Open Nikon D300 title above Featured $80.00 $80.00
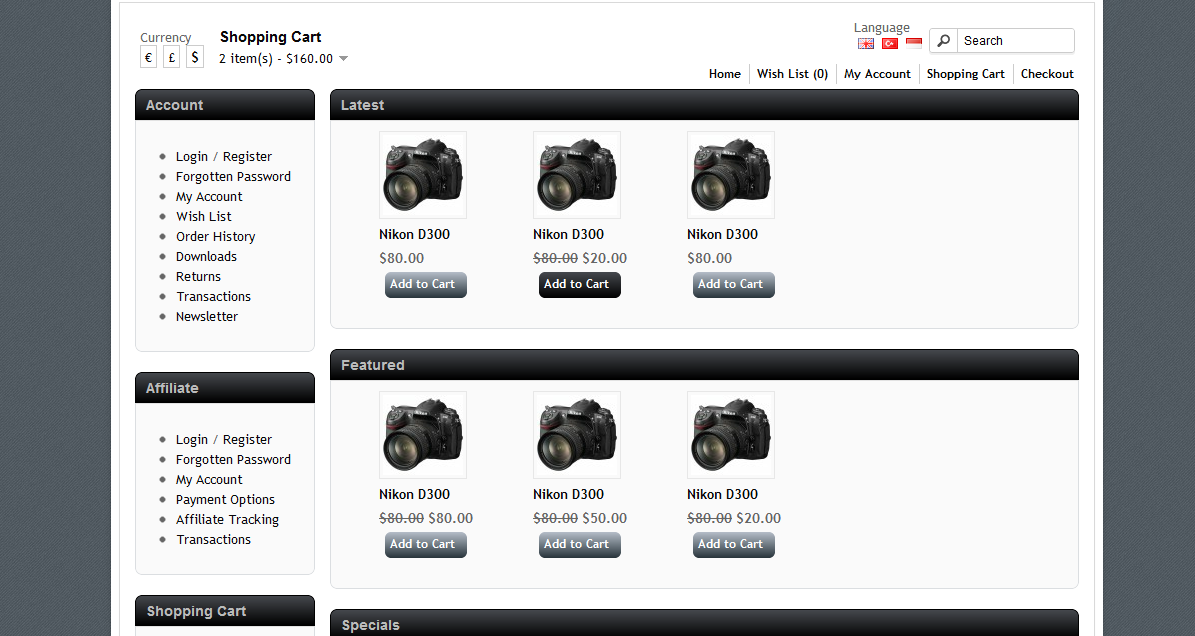Image resolution: width=1195 pixels, height=636 pixels. [415, 494]
